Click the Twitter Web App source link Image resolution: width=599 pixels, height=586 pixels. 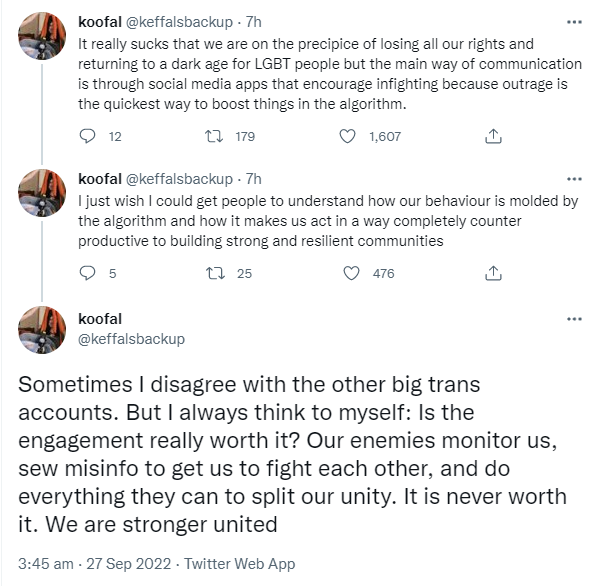pyautogui.click(x=240, y=564)
